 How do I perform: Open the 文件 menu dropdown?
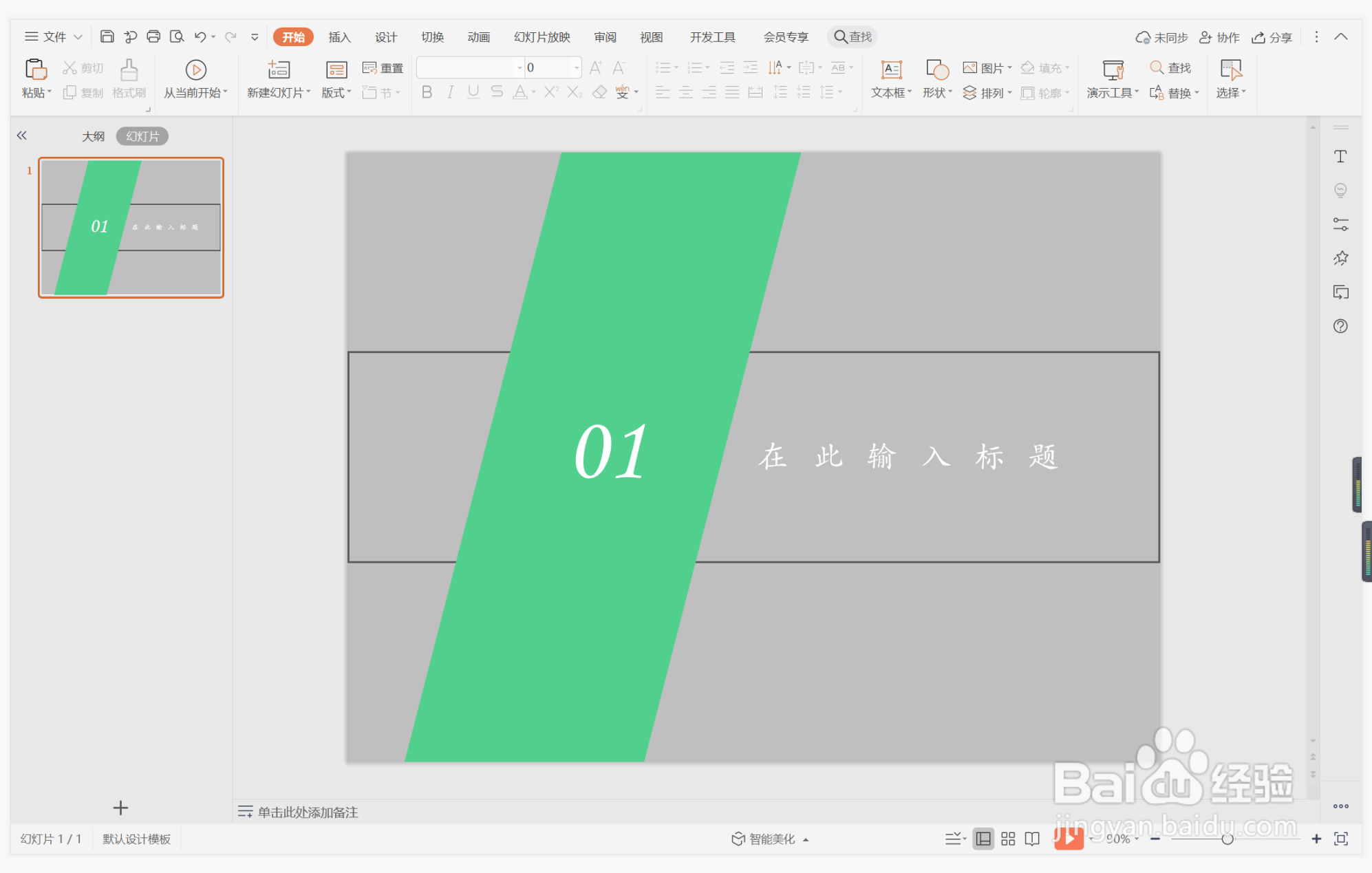click(x=54, y=36)
